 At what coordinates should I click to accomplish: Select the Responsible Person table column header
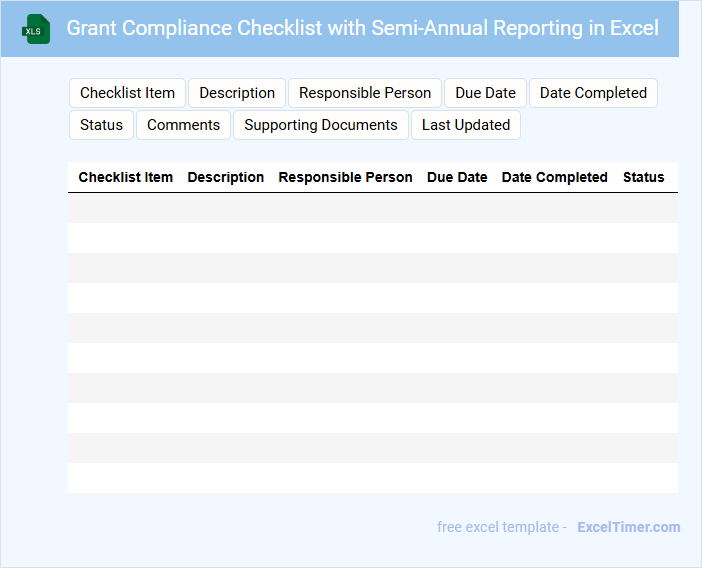(x=345, y=177)
